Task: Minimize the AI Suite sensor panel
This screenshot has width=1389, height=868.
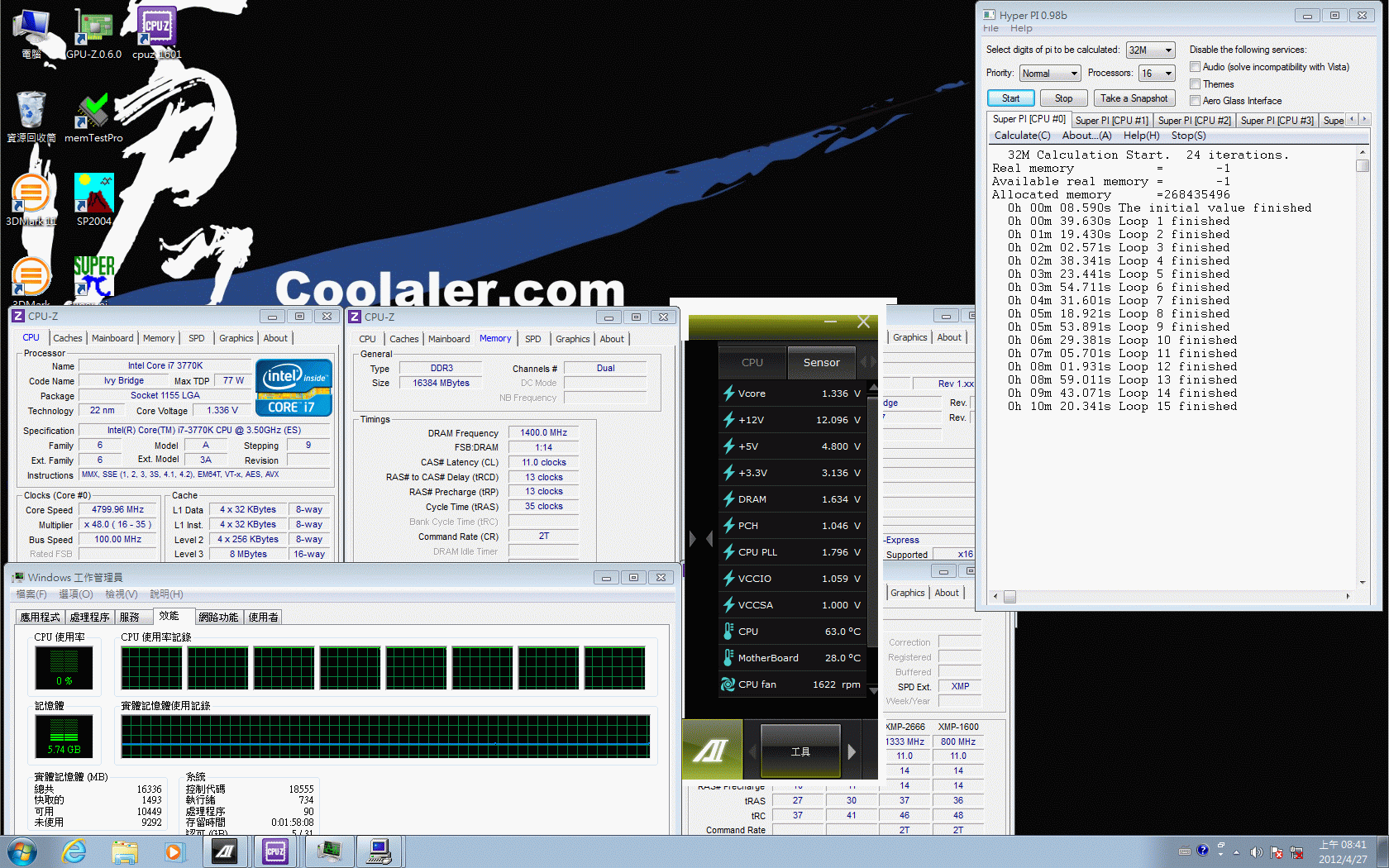Action: click(x=830, y=322)
